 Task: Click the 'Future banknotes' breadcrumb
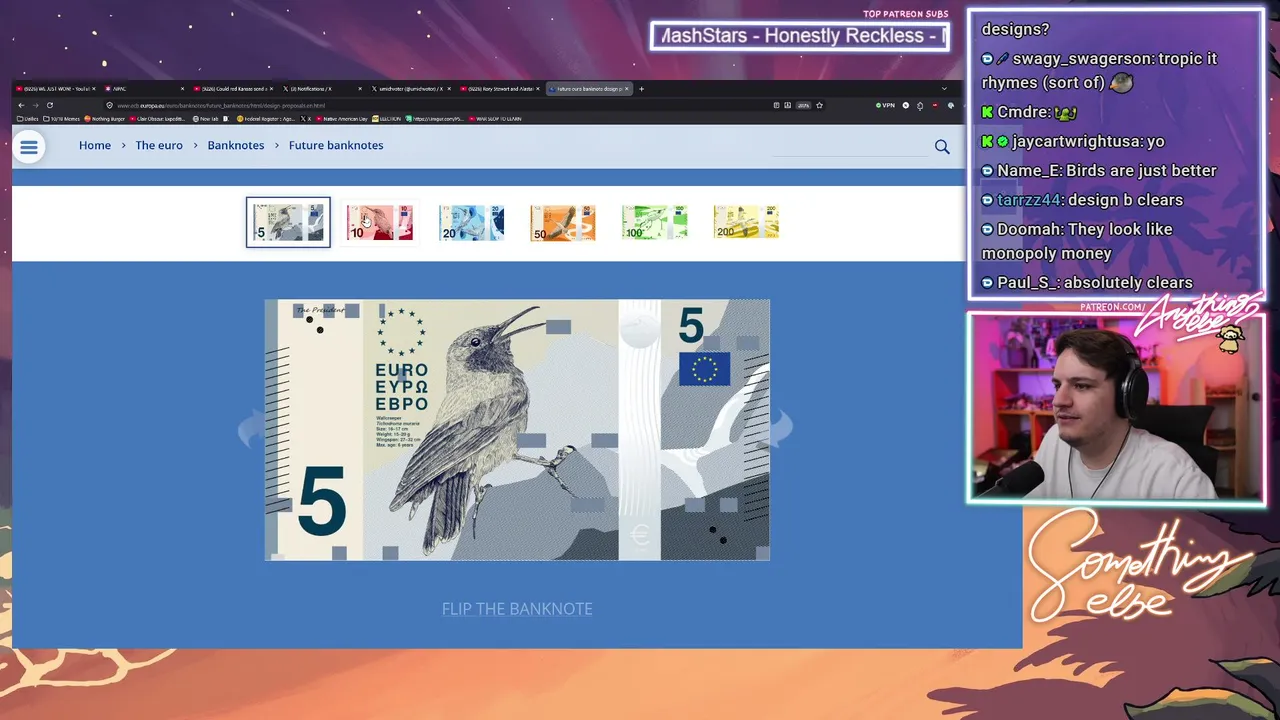tap(336, 145)
